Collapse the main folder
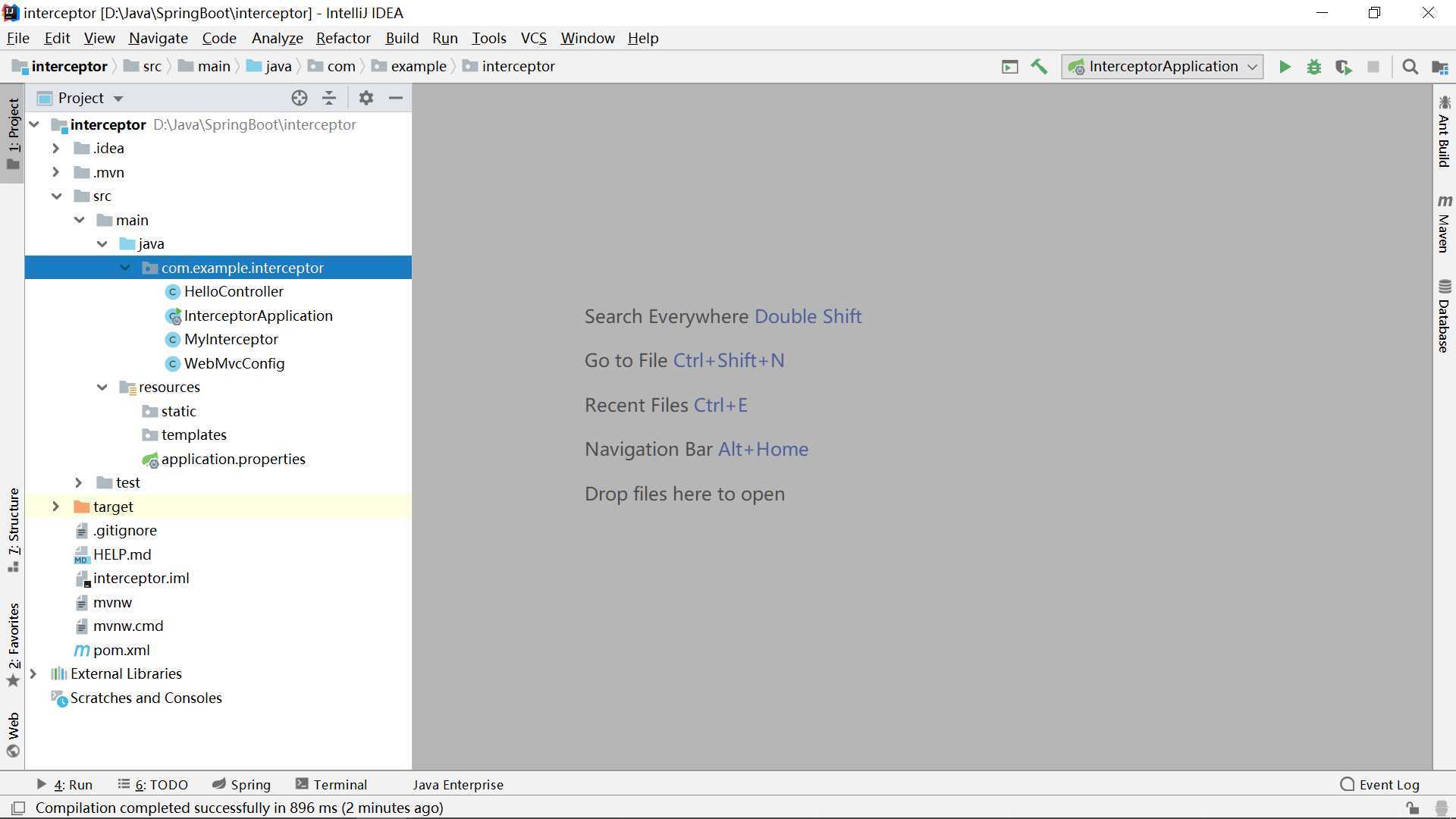The image size is (1456, 819). click(x=80, y=220)
